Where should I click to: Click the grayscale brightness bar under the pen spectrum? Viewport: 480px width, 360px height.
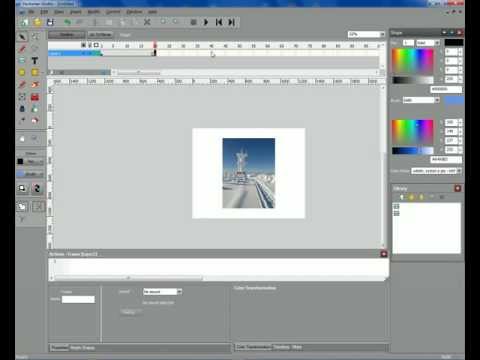click(412, 80)
